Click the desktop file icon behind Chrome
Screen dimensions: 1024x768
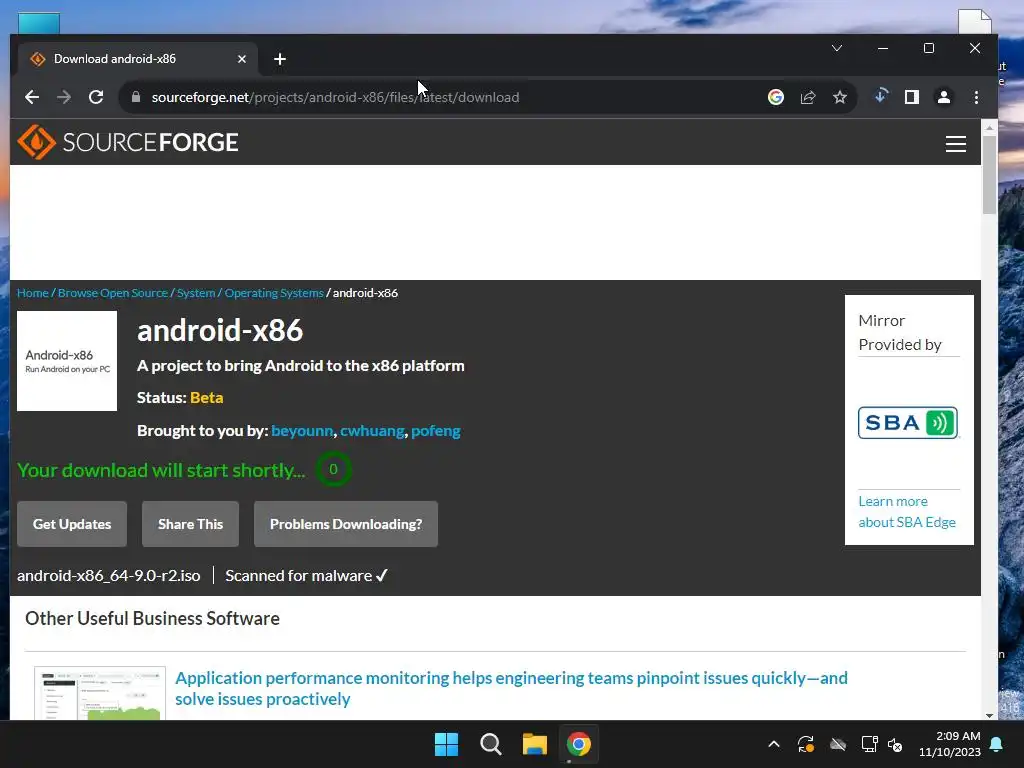[x=975, y=22]
